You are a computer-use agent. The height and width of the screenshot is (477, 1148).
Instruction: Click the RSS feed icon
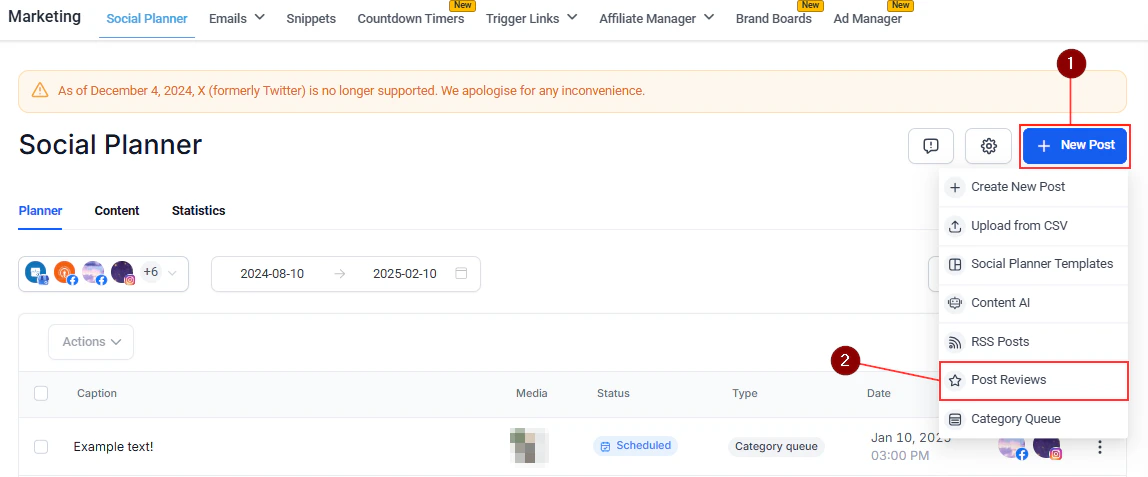[x=955, y=342]
